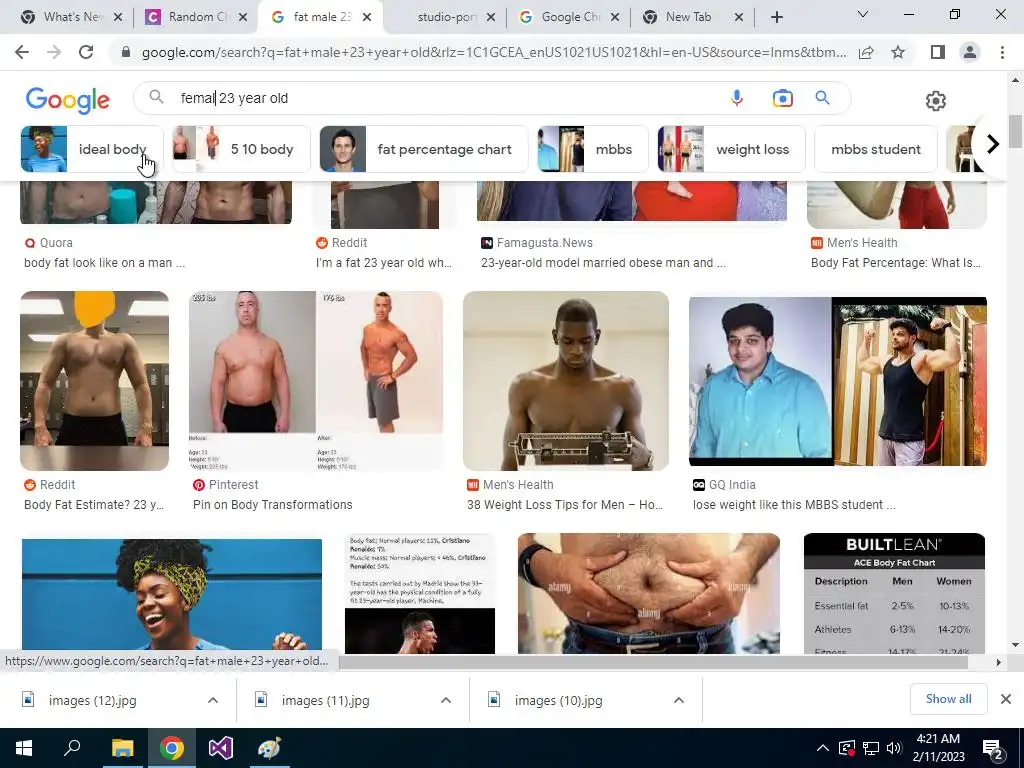Select the mbbs student chip
The height and width of the screenshot is (768, 1024).
[876, 149]
